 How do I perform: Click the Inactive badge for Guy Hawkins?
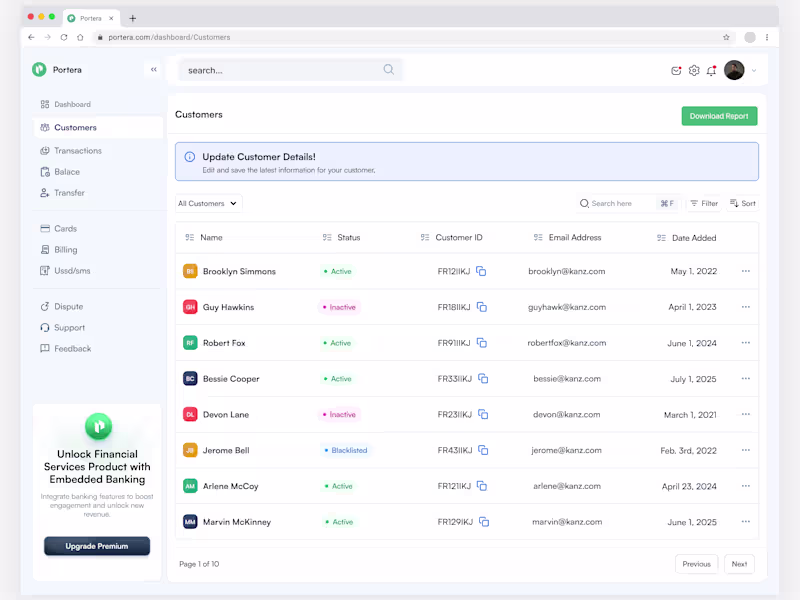339,307
